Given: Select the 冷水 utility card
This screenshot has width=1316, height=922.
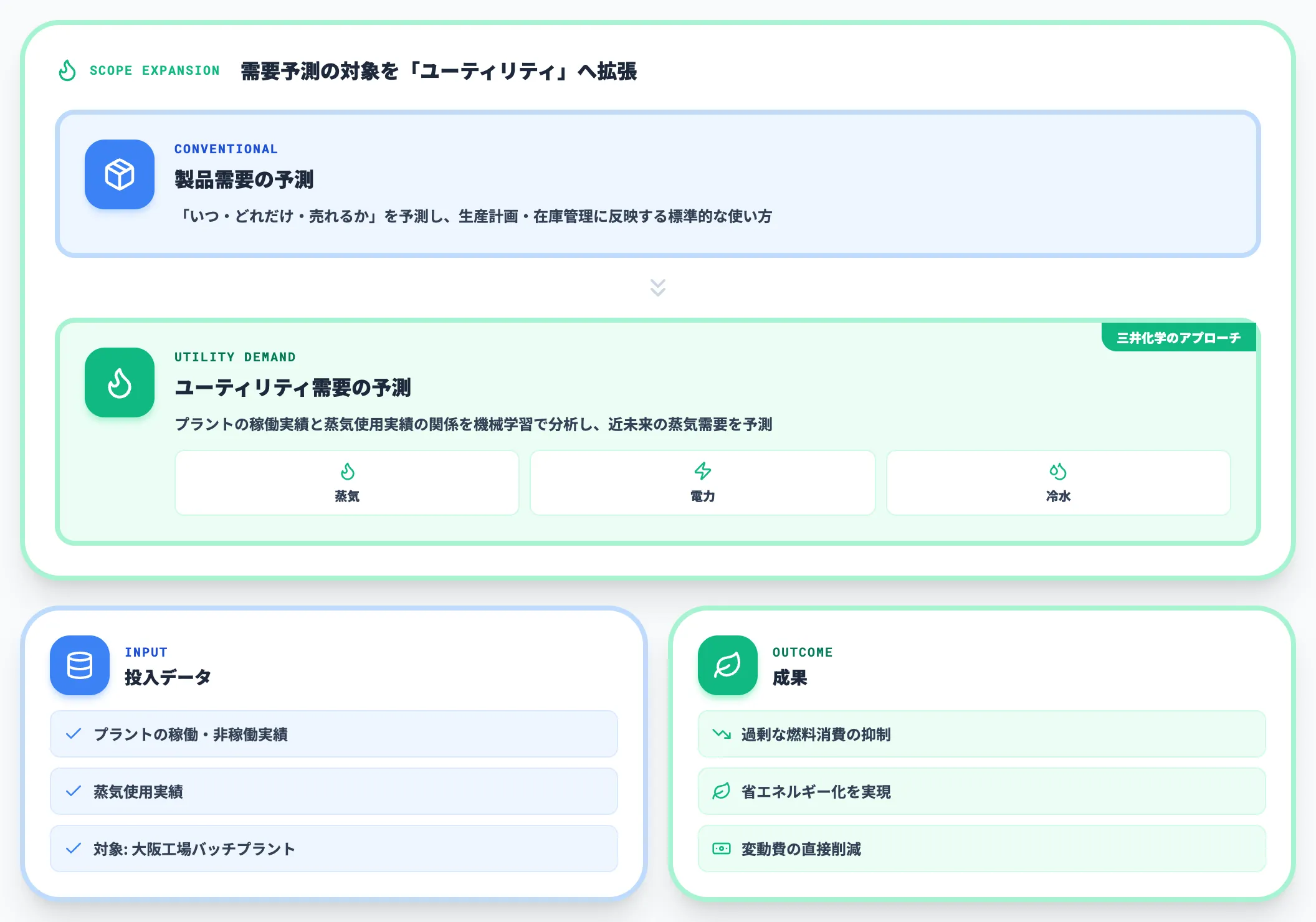Looking at the screenshot, I should point(1059,483).
